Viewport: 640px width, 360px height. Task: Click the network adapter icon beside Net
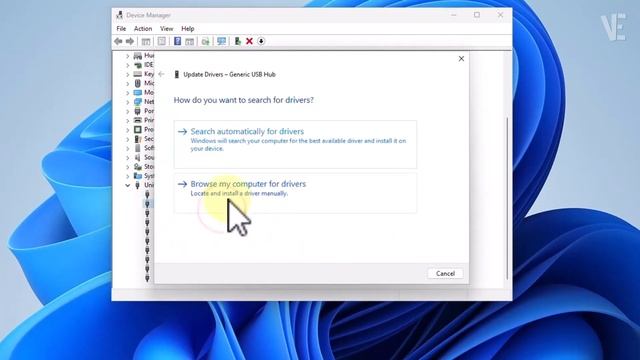tap(138, 102)
